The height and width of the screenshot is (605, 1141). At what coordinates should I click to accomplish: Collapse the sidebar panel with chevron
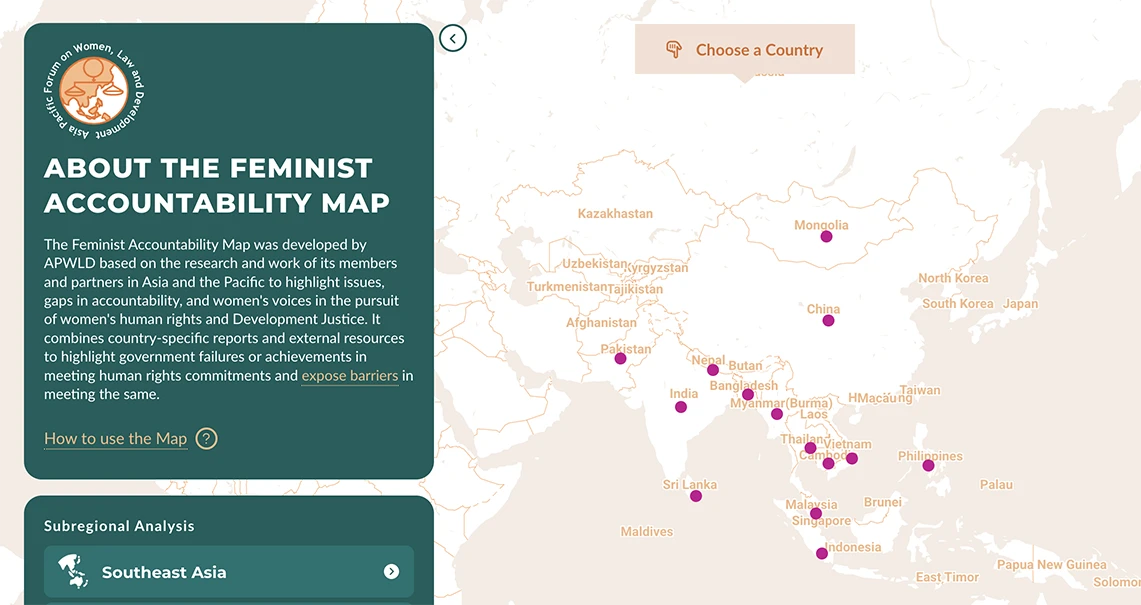point(453,39)
